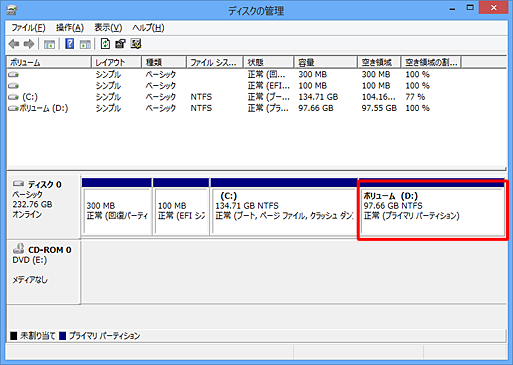Viewport: 513px width, 365px height.
Task: Select the 300 MB volume row icon
Action: (13, 74)
